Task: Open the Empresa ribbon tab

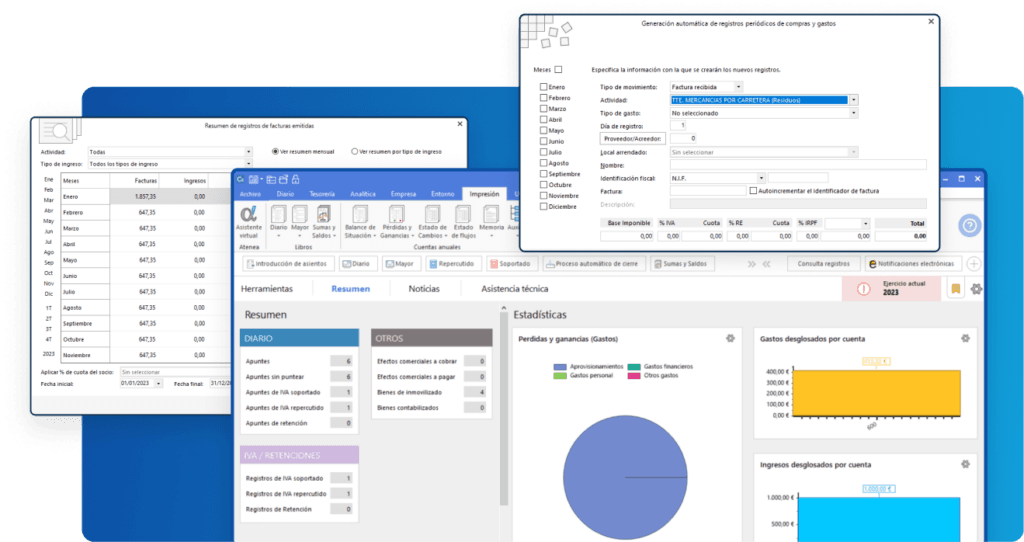Action: pyautogui.click(x=404, y=194)
